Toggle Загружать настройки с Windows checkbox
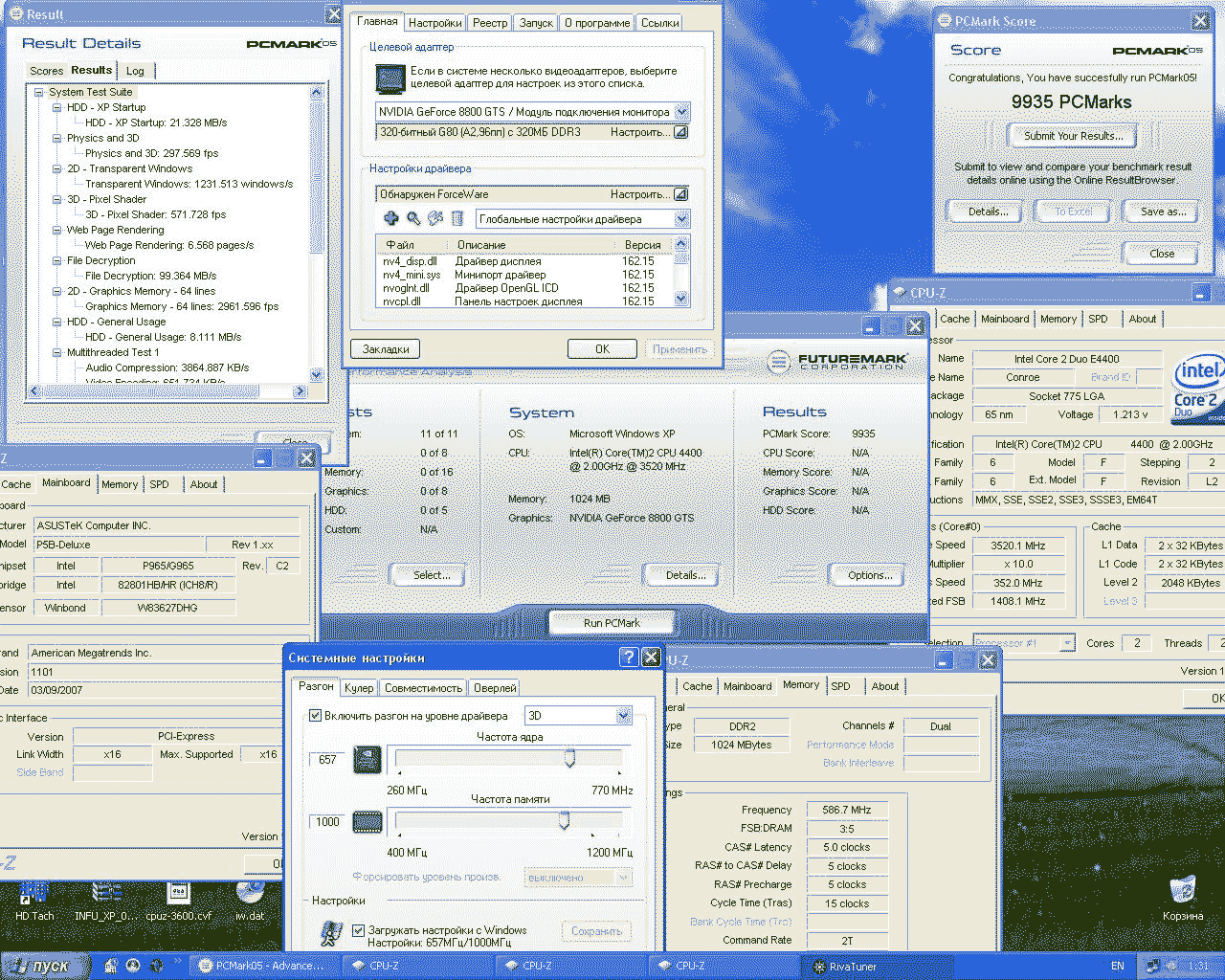 tap(358, 930)
